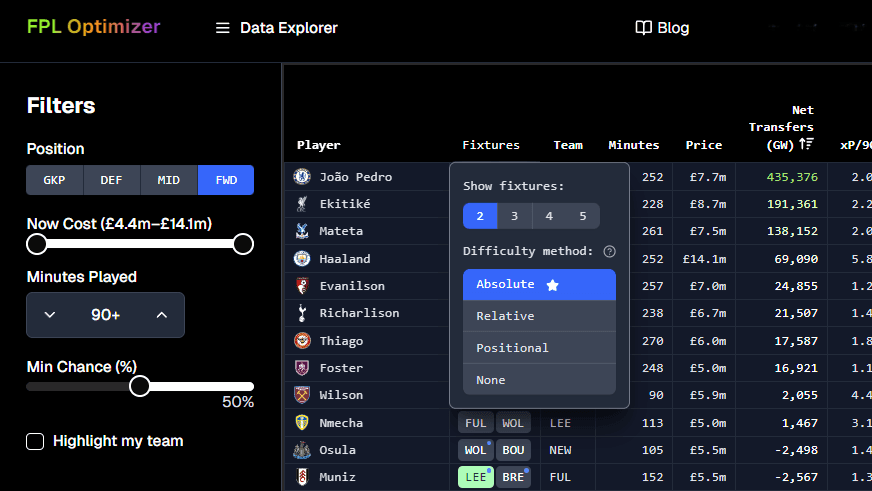The image size is (872, 491).
Task: Click the Liverpool badge beside Ekitiké
Action: [302, 204]
